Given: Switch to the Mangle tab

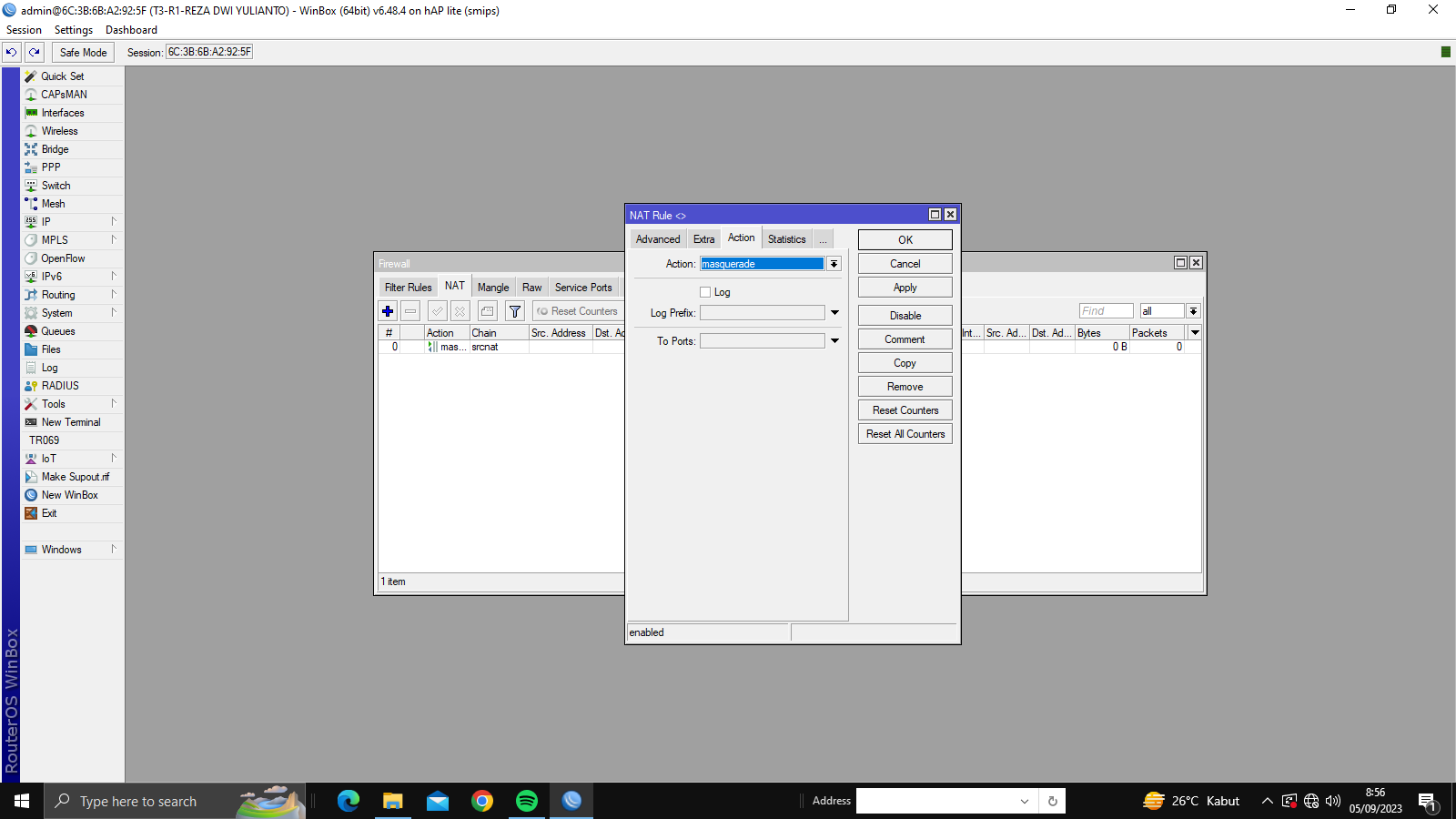Looking at the screenshot, I should (493, 288).
